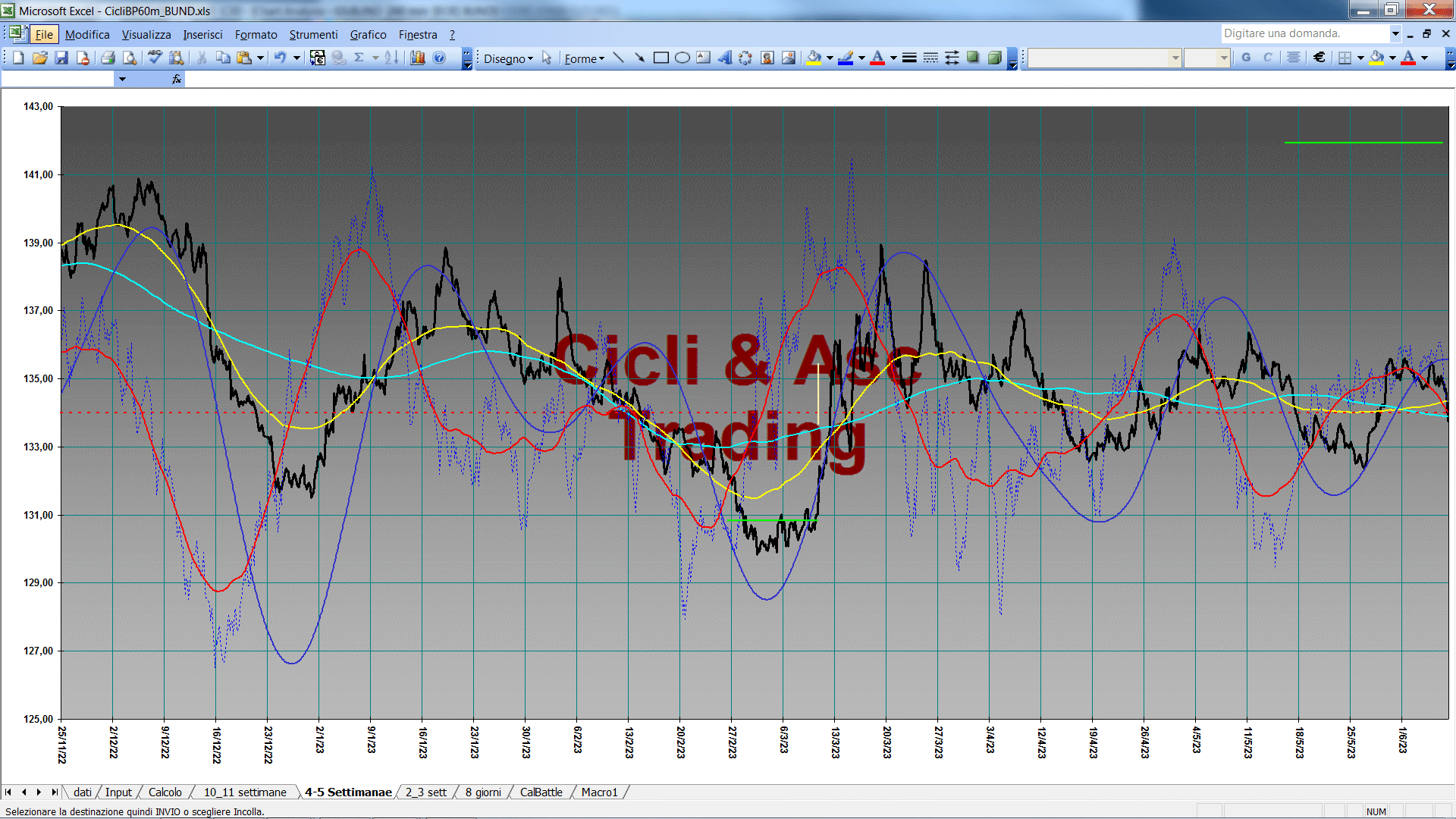Open Help with the question mark icon
Image resolution: width=1456 pixels, height=819 pixels.
(x=439, y=58)
